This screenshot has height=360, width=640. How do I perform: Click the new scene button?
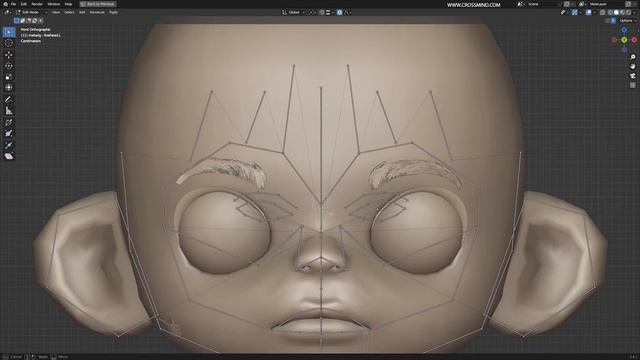tap(567, 4)
